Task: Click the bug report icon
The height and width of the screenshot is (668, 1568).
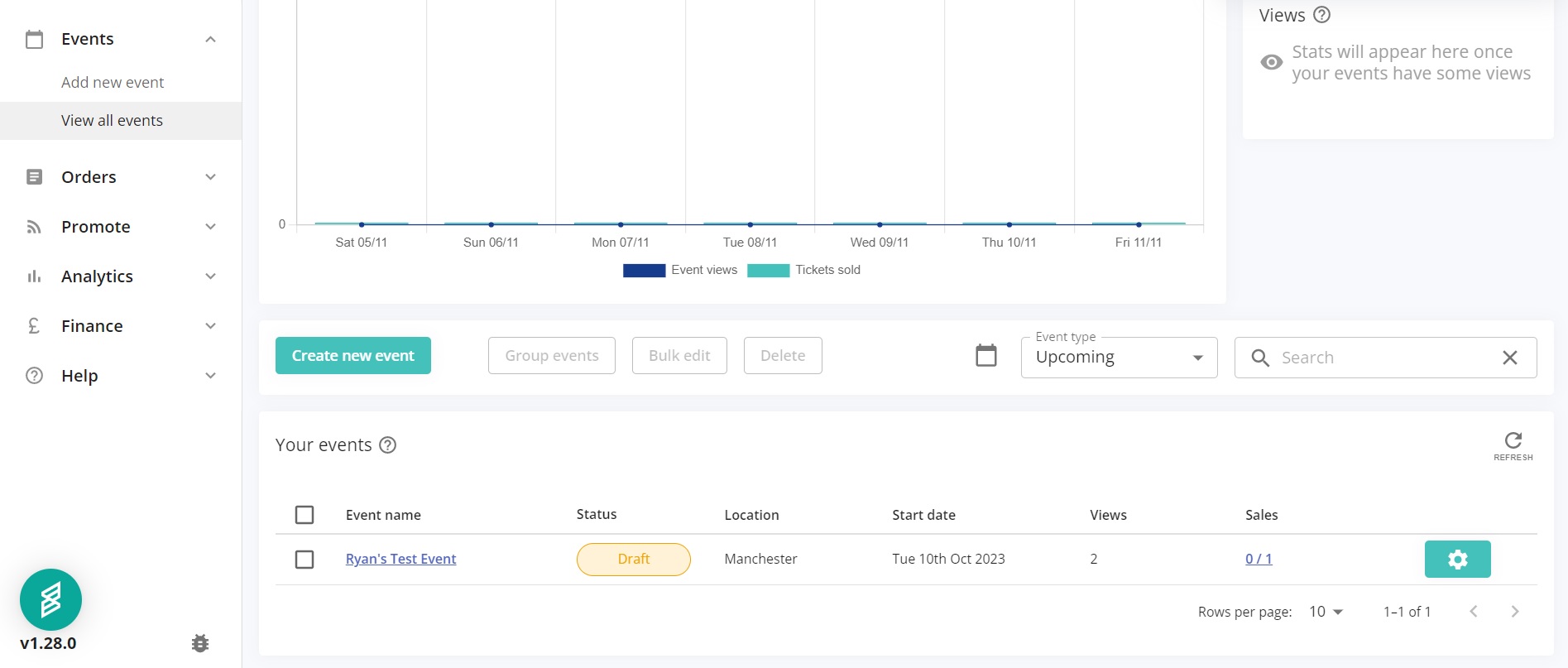Action: click(x=200, y=643)
